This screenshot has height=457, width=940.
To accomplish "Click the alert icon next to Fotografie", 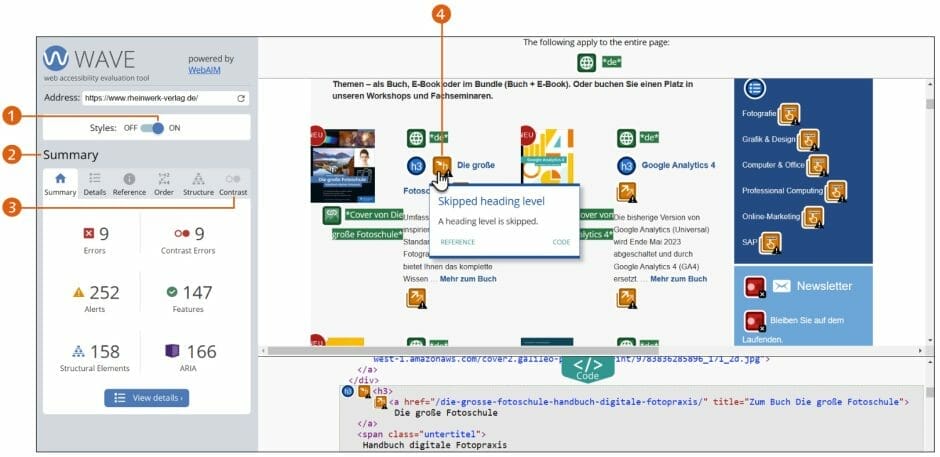I will click(790, 114).
